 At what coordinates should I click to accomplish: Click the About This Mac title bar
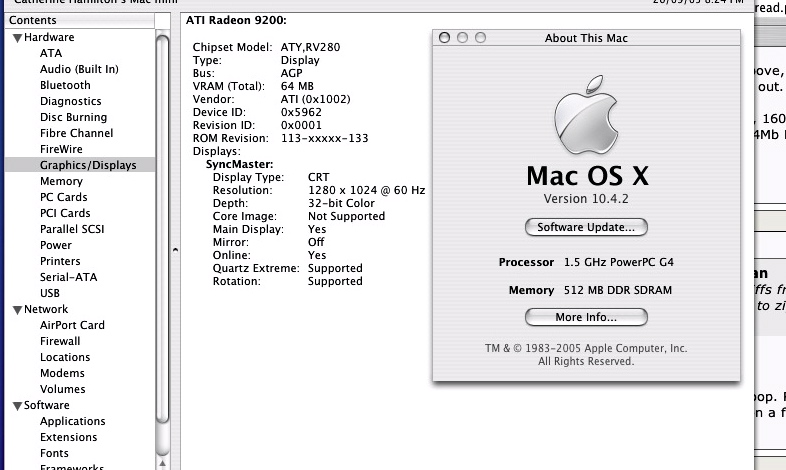(x=586, y=38)
